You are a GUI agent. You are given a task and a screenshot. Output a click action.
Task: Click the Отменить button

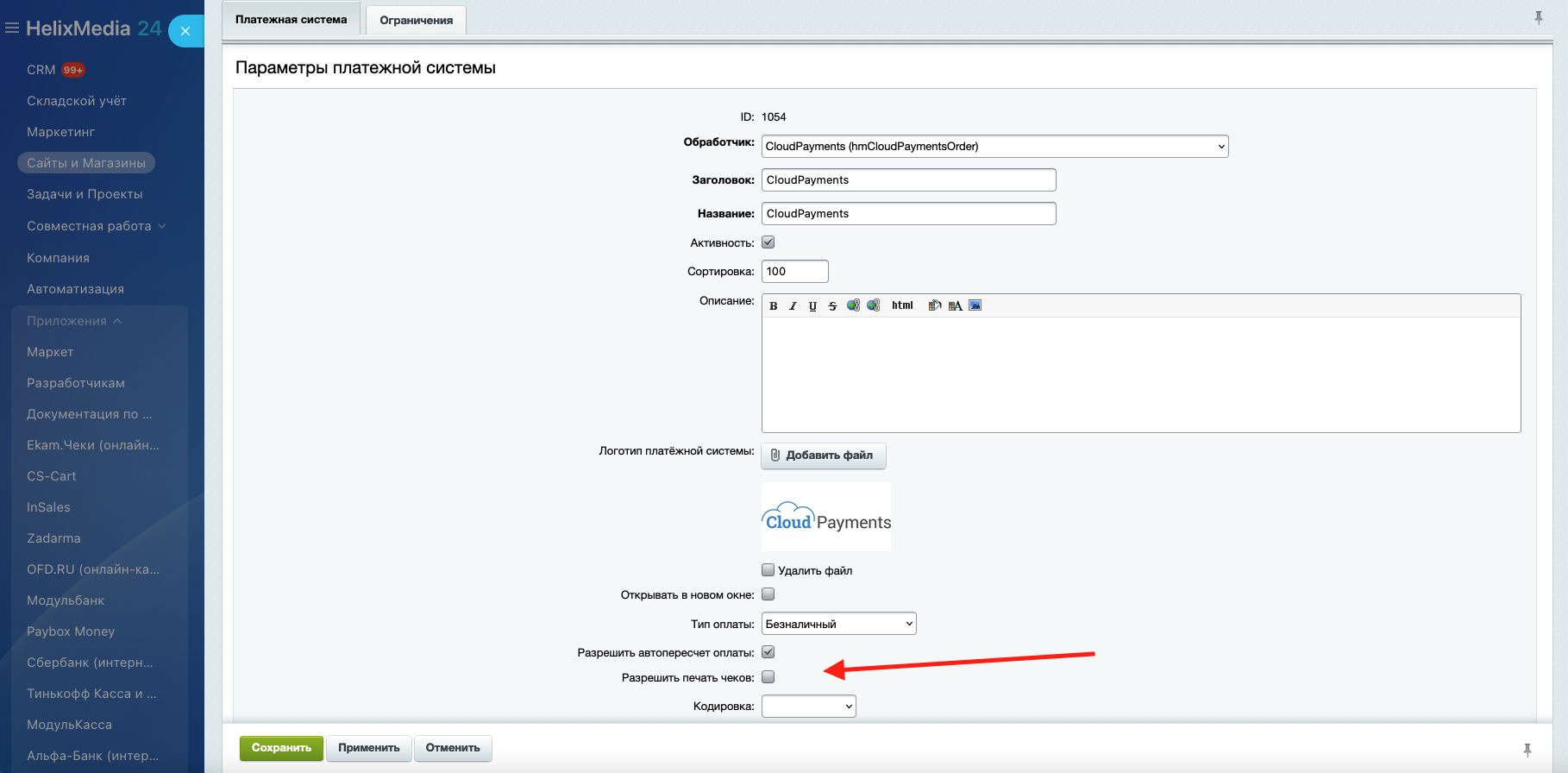(x=453, y=748)
